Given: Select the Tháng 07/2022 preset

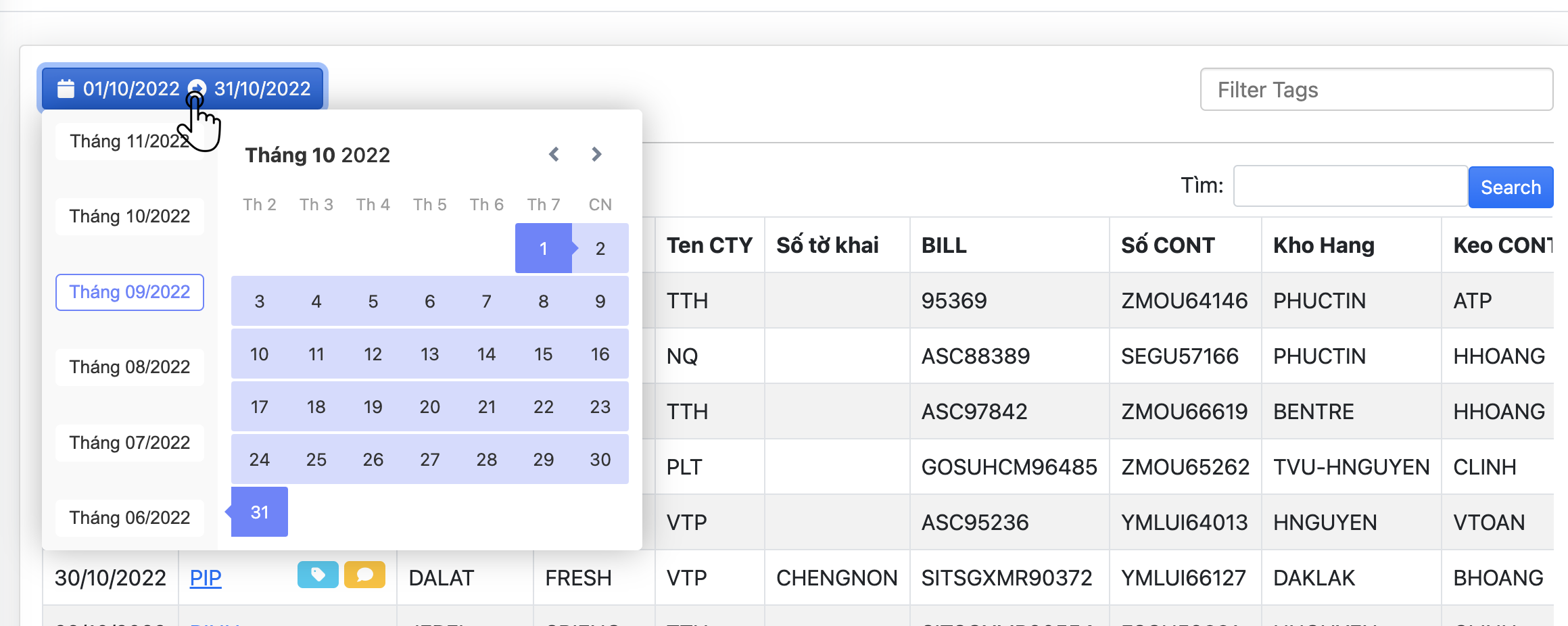Looking at the screenshot, I should (x=129, y=443).
